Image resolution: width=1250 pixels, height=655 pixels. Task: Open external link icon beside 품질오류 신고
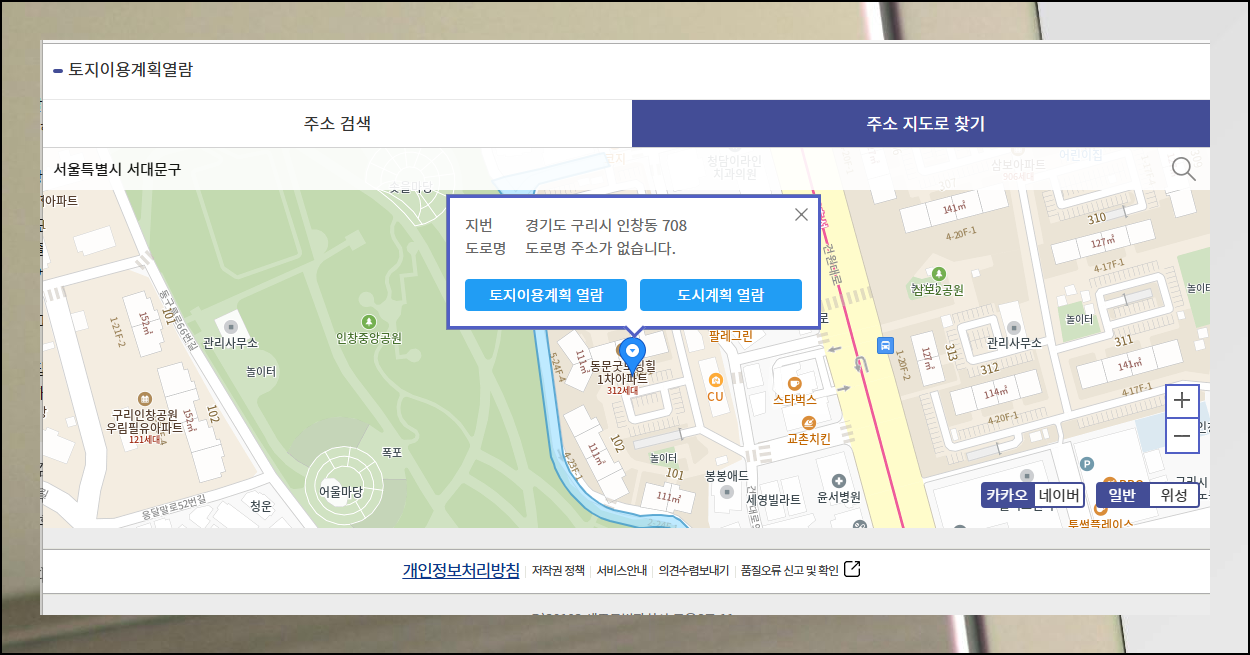pyautogui.click(x=852, y=570)
